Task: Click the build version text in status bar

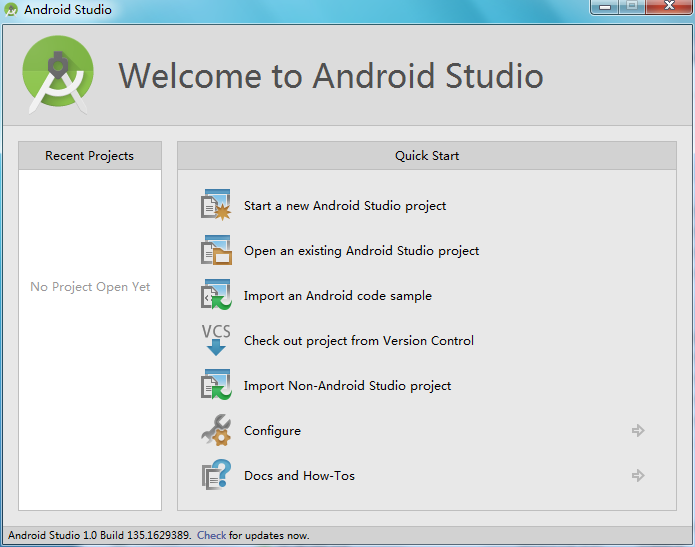Action: (x=99, y=535)
